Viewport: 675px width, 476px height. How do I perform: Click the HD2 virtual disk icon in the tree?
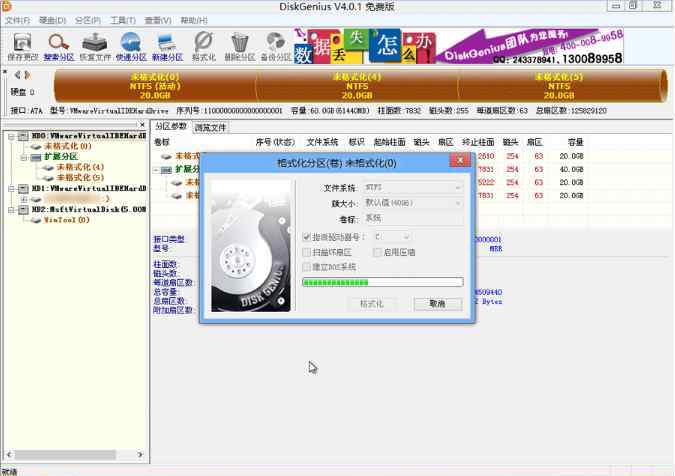click(x=23, y=210)
